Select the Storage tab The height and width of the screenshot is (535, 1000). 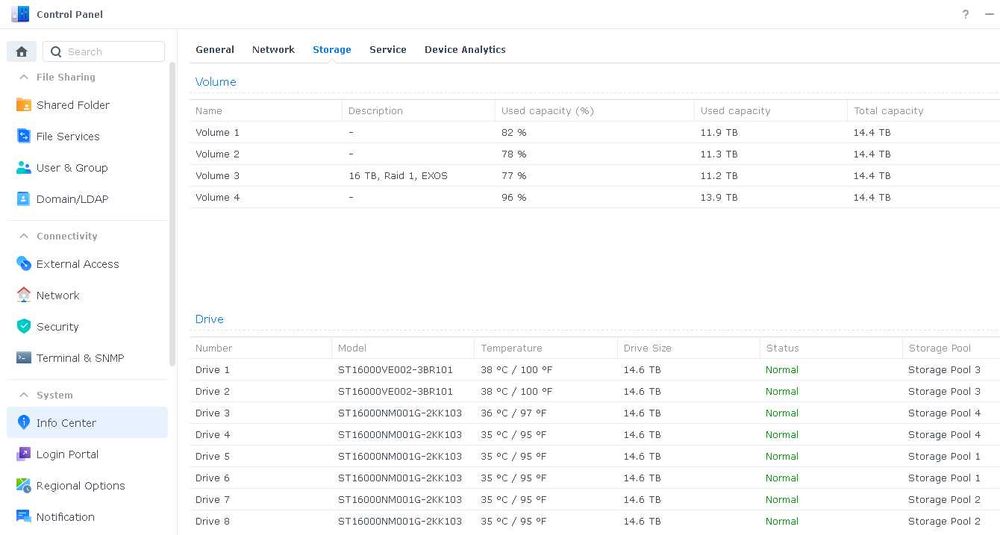(x=332, y=50)
